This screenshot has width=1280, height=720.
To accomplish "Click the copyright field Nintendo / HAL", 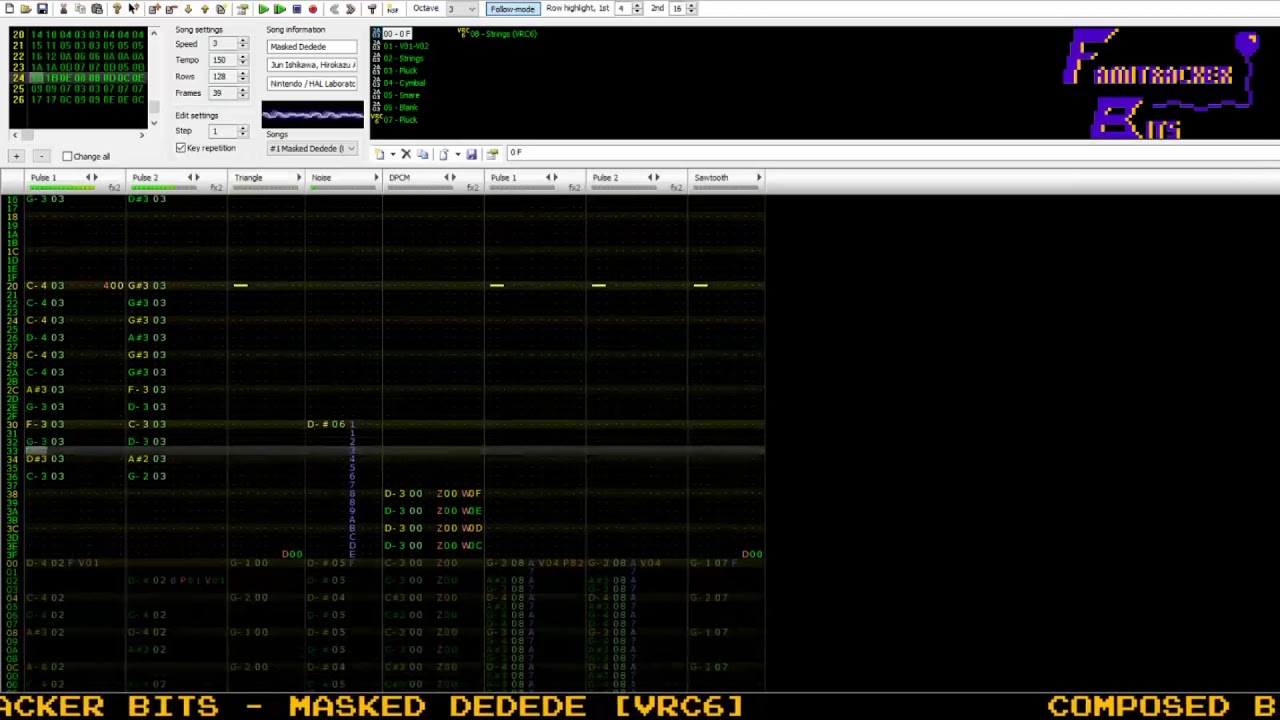I will [312, 84].
